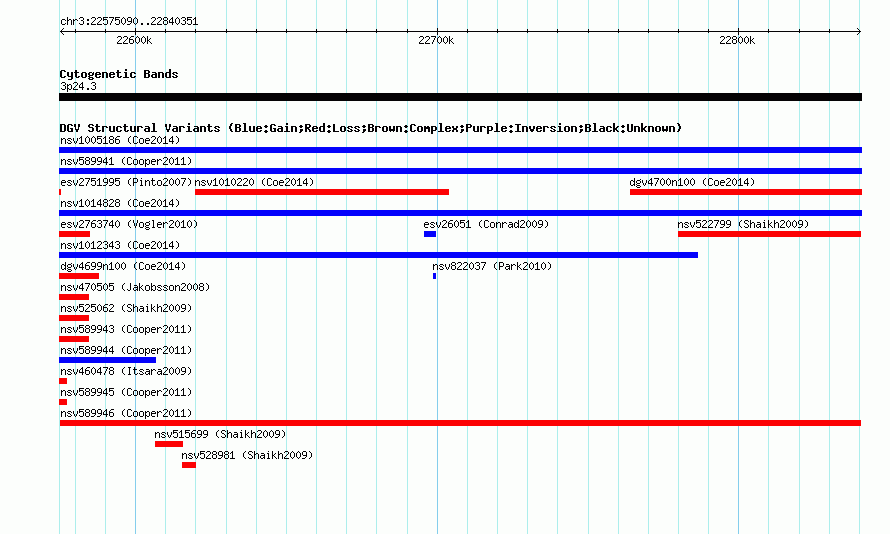This screenshot has width=890, height=534.
Task: Click the nsv525062 (Shaikh2009) label
Action: 126,308
